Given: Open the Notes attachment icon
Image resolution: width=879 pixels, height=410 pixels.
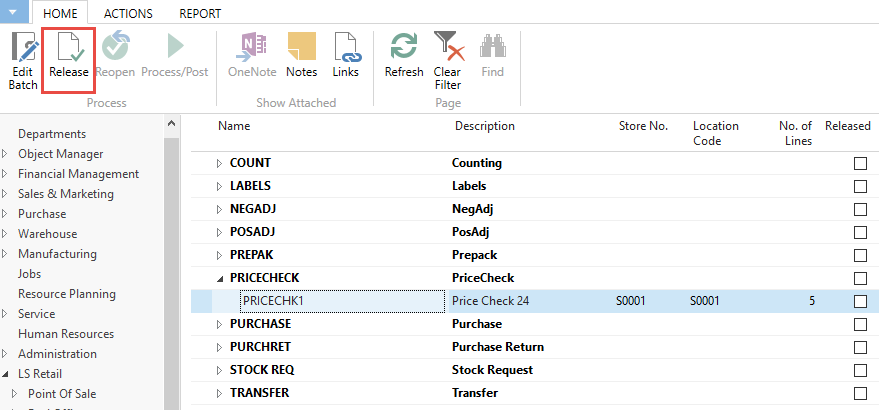Looking at the screenshot, I should tap(301, 48).
